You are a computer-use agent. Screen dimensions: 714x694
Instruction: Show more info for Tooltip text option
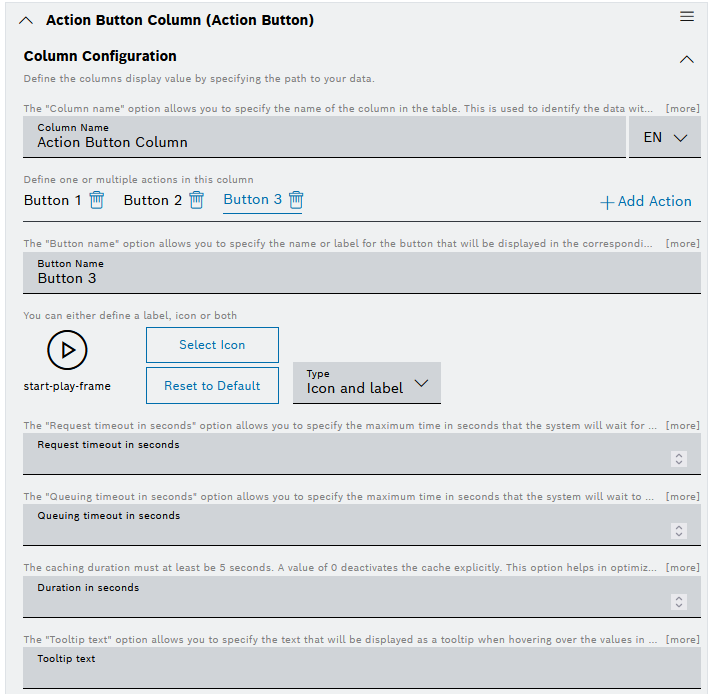point(683,639)
